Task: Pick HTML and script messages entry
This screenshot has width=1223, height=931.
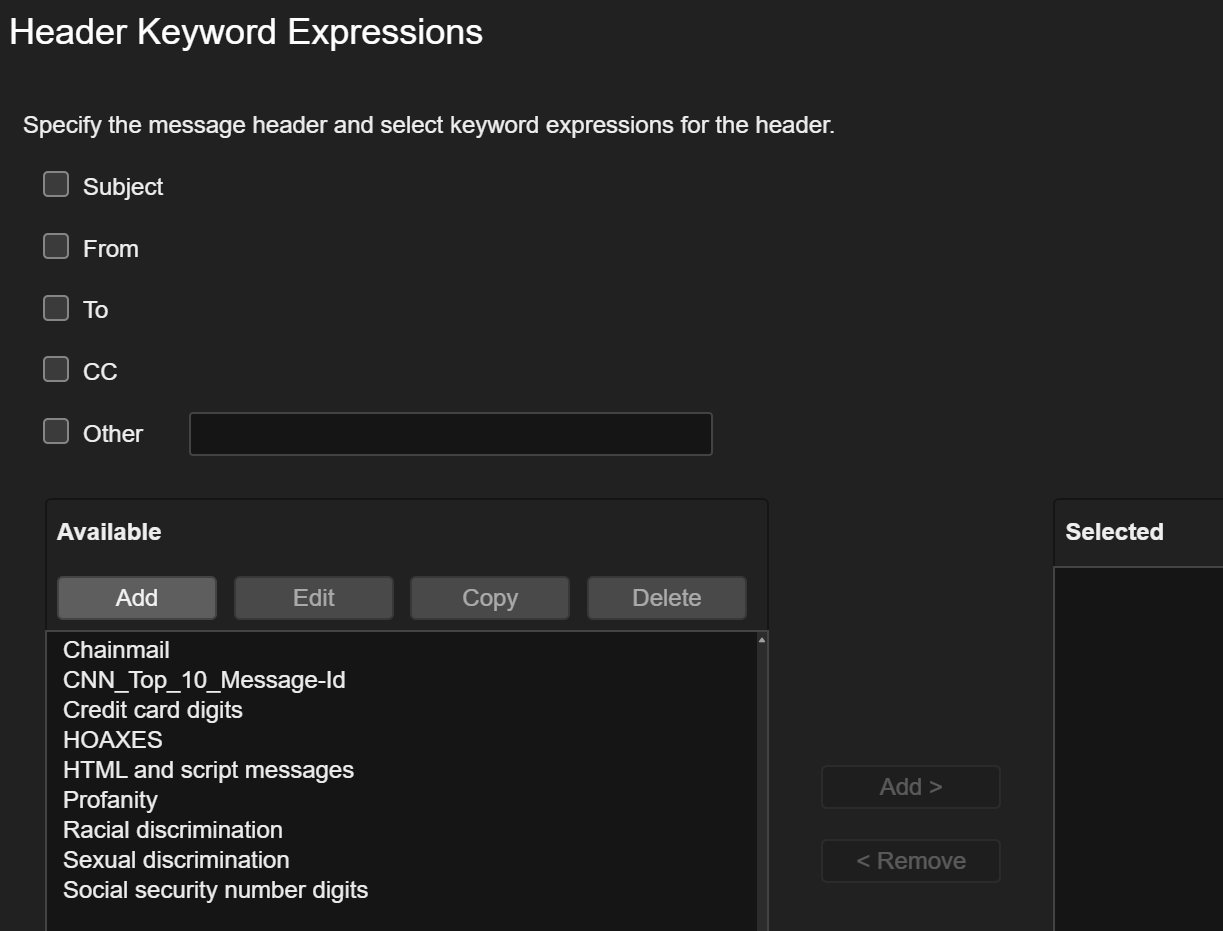Action: point(208,770)
